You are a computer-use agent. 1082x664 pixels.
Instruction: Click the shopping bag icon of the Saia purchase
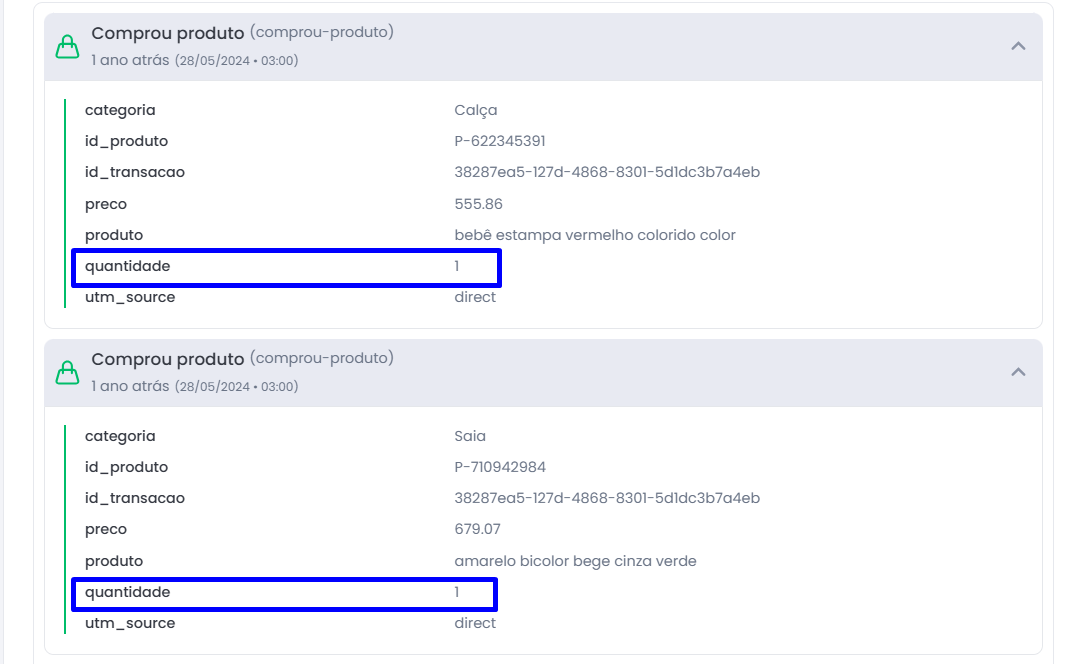click(67, 373)
